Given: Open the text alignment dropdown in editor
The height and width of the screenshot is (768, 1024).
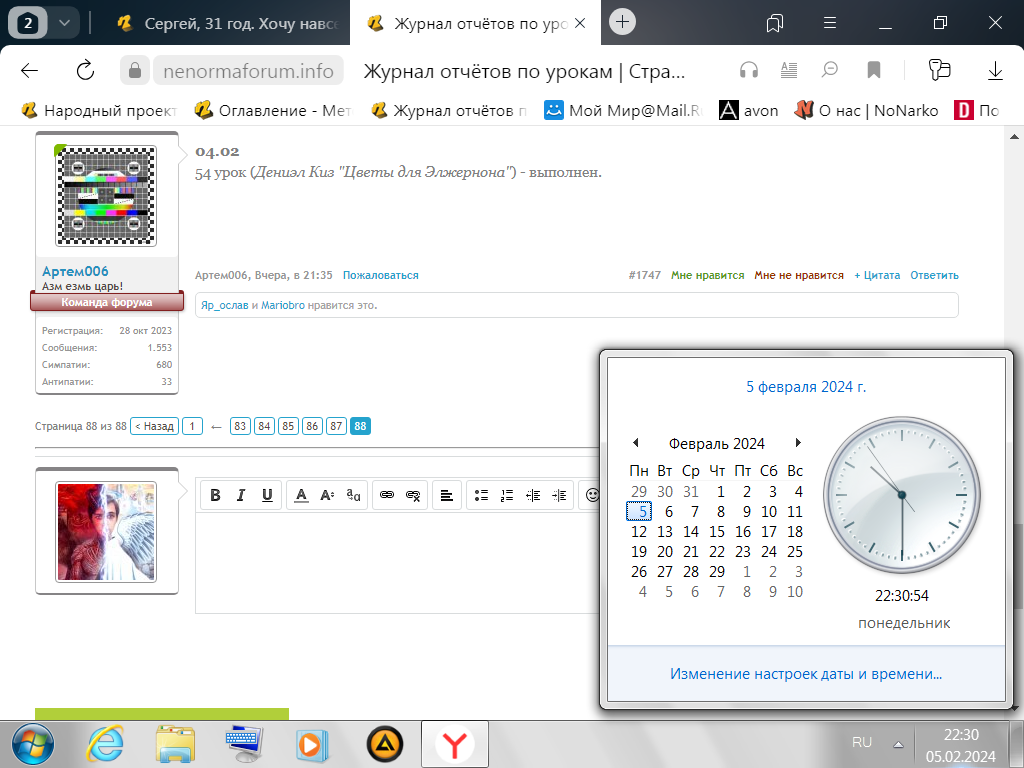Looking at the screenshot, I should pyautogui.click(x=447, y=495).
